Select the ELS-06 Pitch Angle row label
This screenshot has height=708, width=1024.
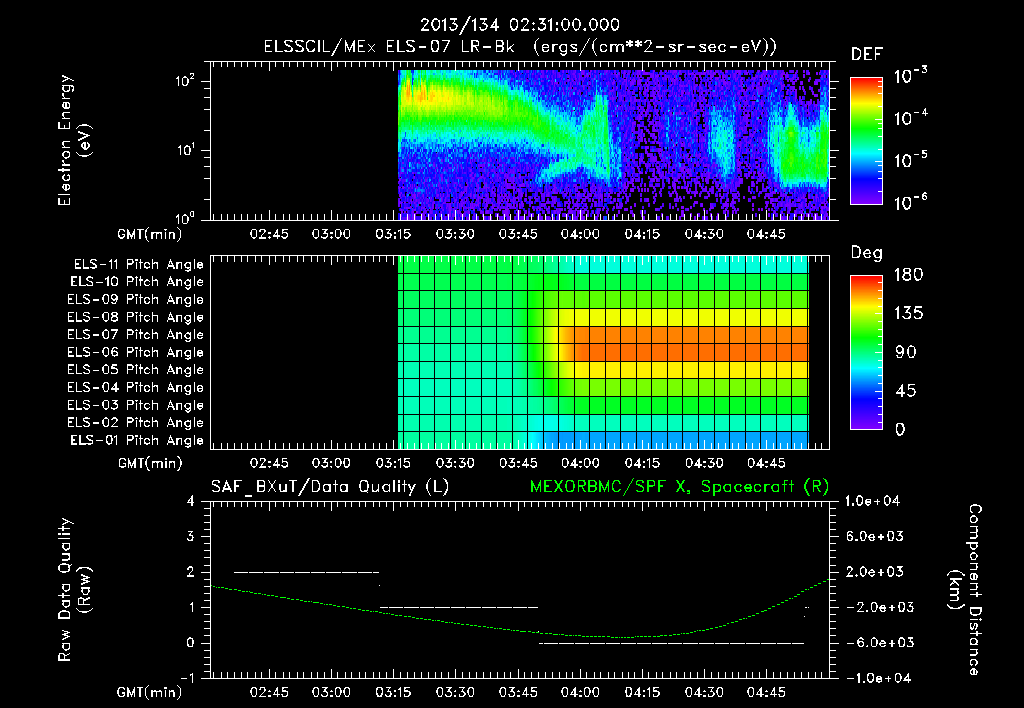135,353
